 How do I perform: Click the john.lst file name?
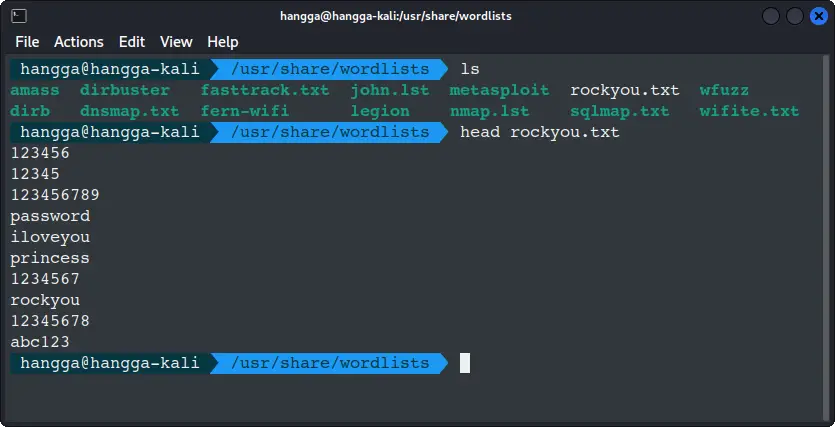click(x=390, y=91)
